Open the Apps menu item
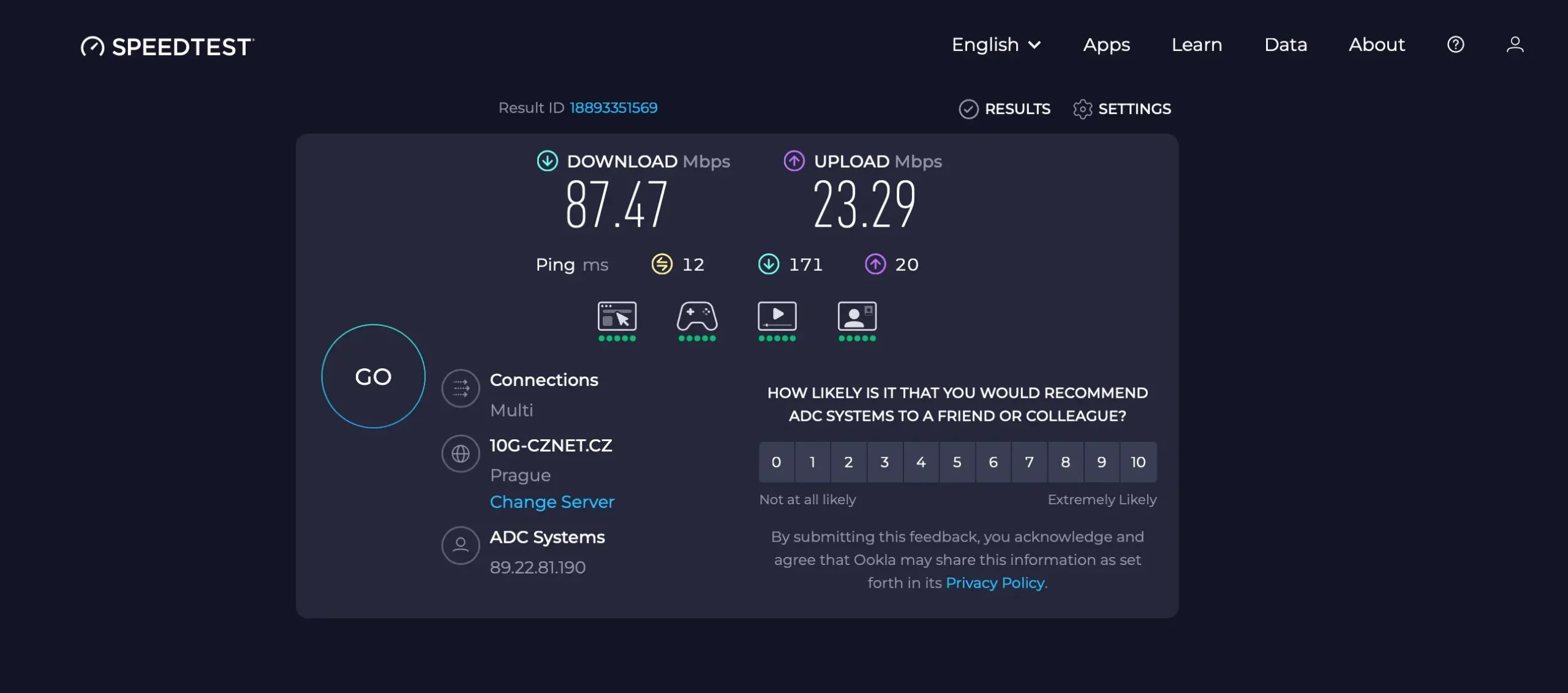 [x=1107, y=44]
